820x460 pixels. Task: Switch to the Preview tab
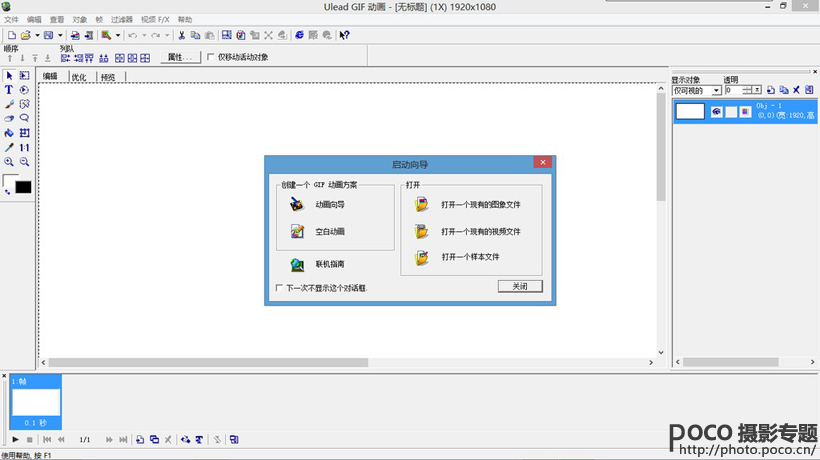pyautogui.click(x=108, y=77)
